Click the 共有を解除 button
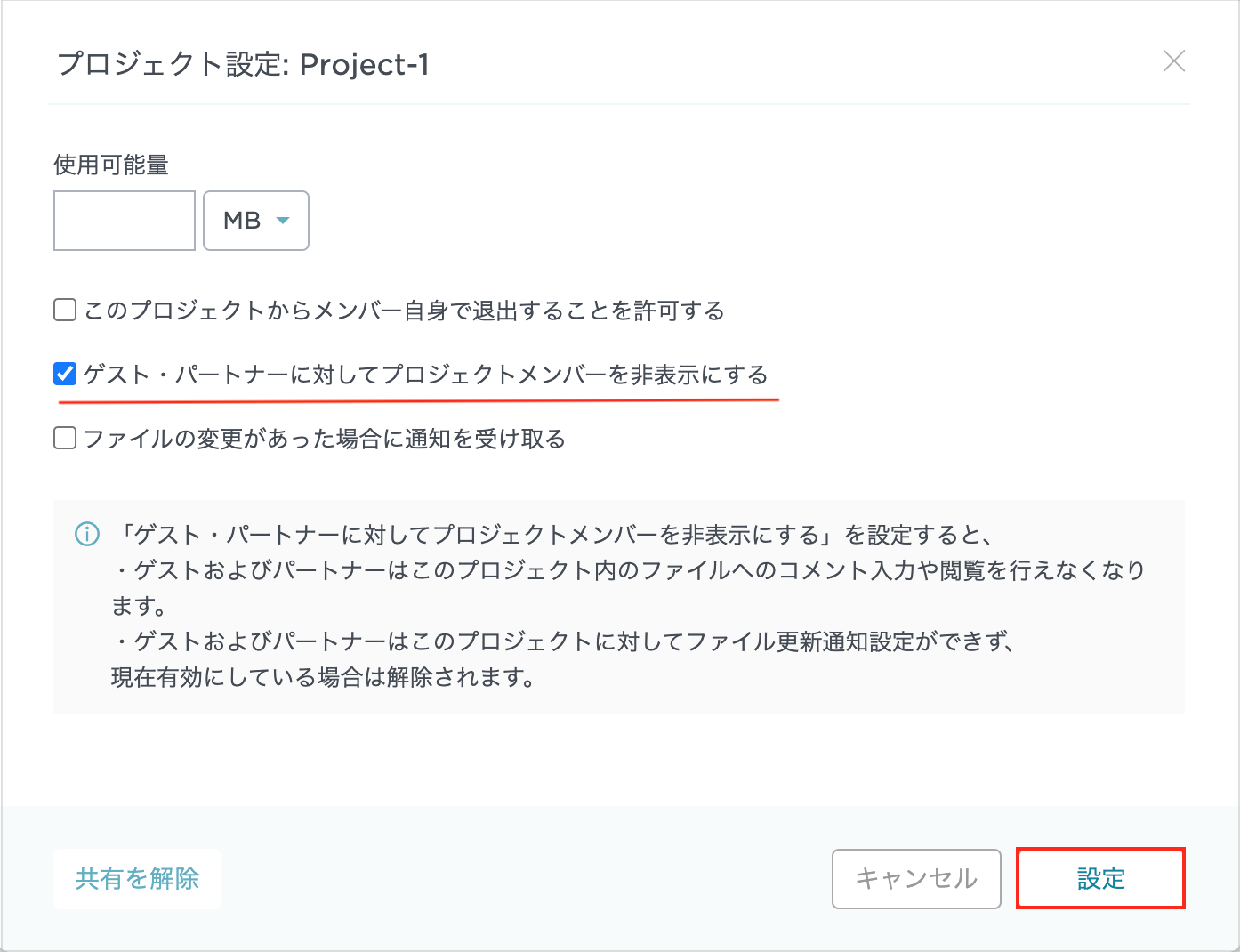 tap(137, 879)
